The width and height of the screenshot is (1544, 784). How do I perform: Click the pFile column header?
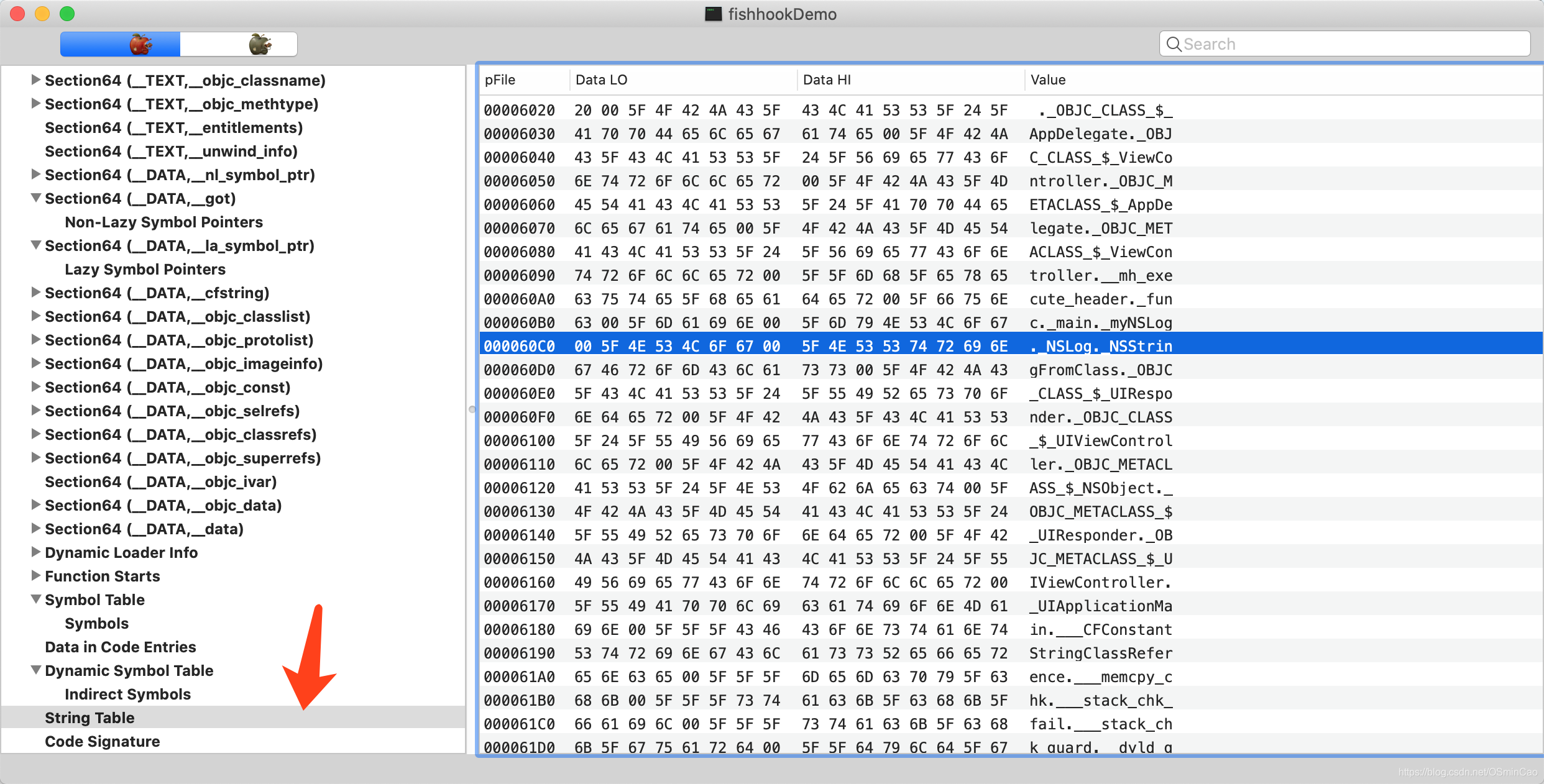[525, 80]
